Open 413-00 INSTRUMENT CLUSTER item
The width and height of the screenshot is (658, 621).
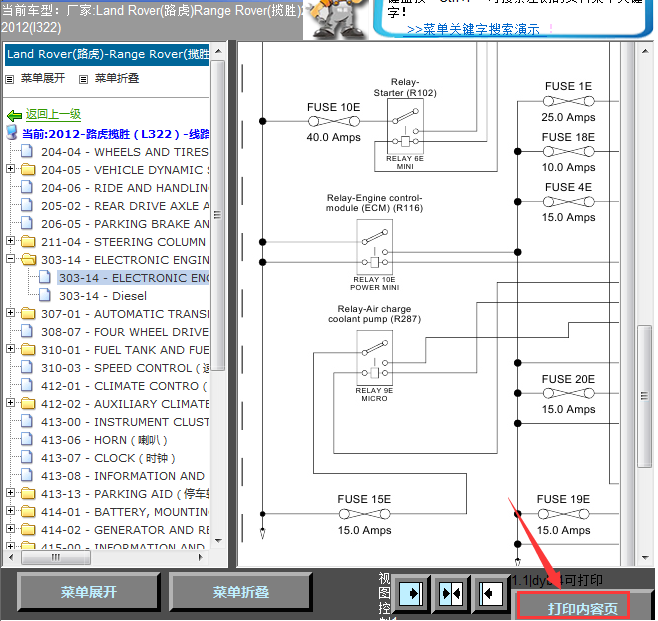click(125, 422)
